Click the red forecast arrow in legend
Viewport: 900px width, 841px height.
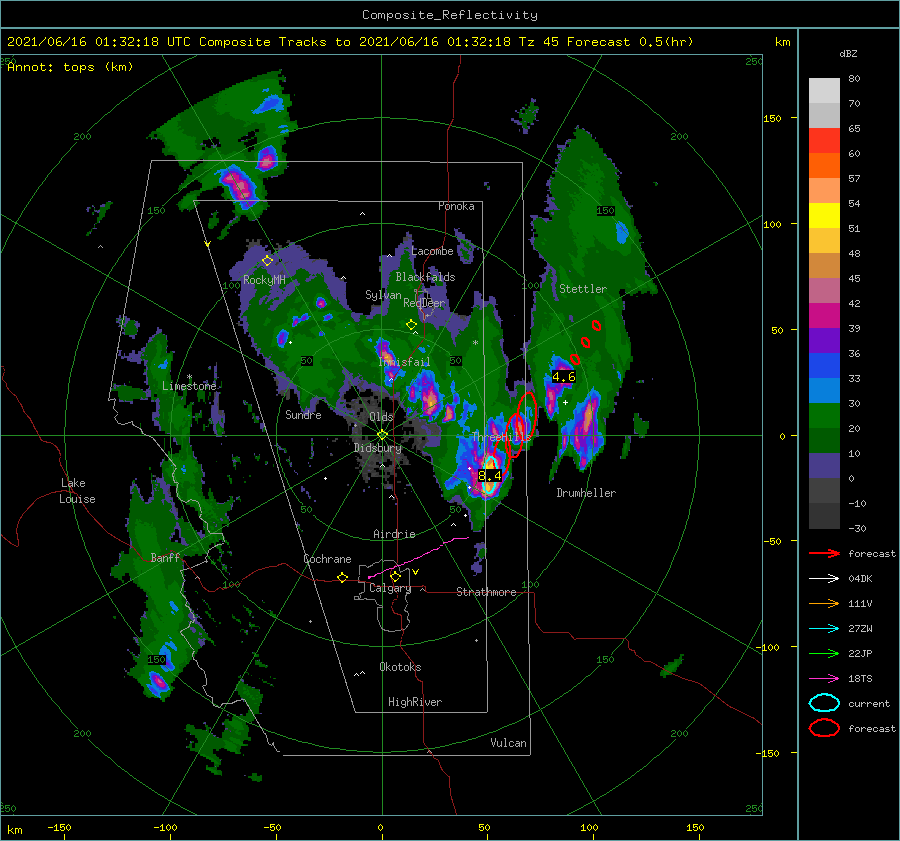tap(824, 553)
